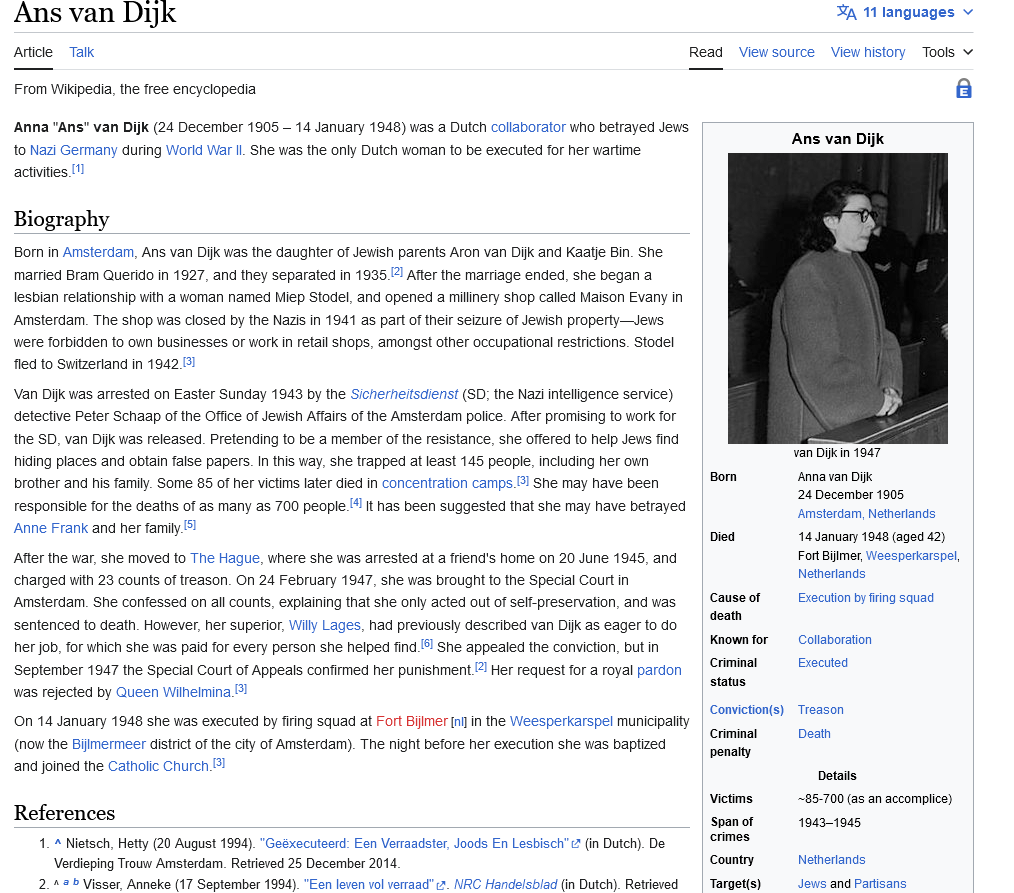Click reference 2 back-link b
The height and width of the screenshot is (893, 1014).
76,883
